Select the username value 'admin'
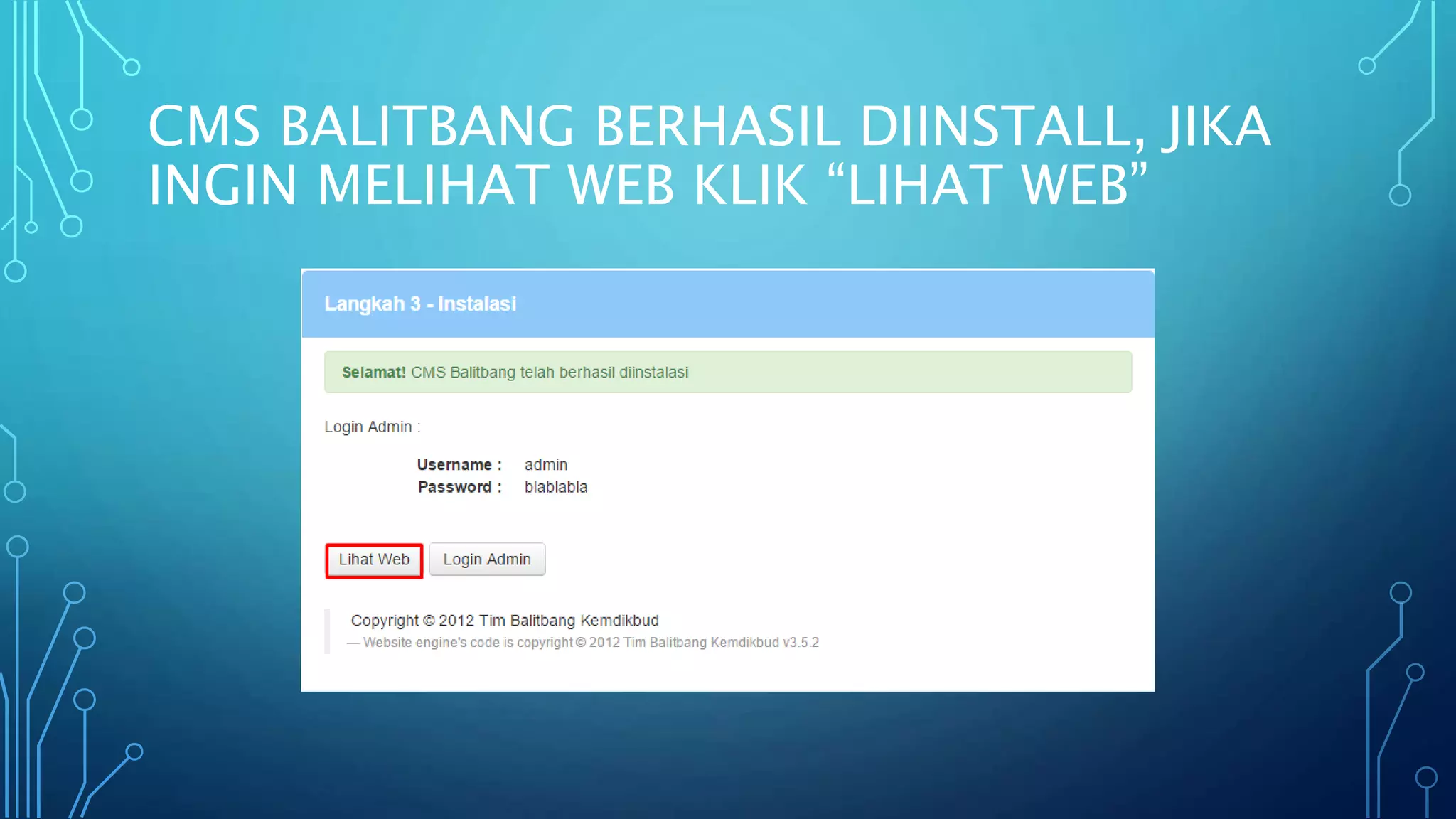 pyautogui.click(x=546, y=465)
